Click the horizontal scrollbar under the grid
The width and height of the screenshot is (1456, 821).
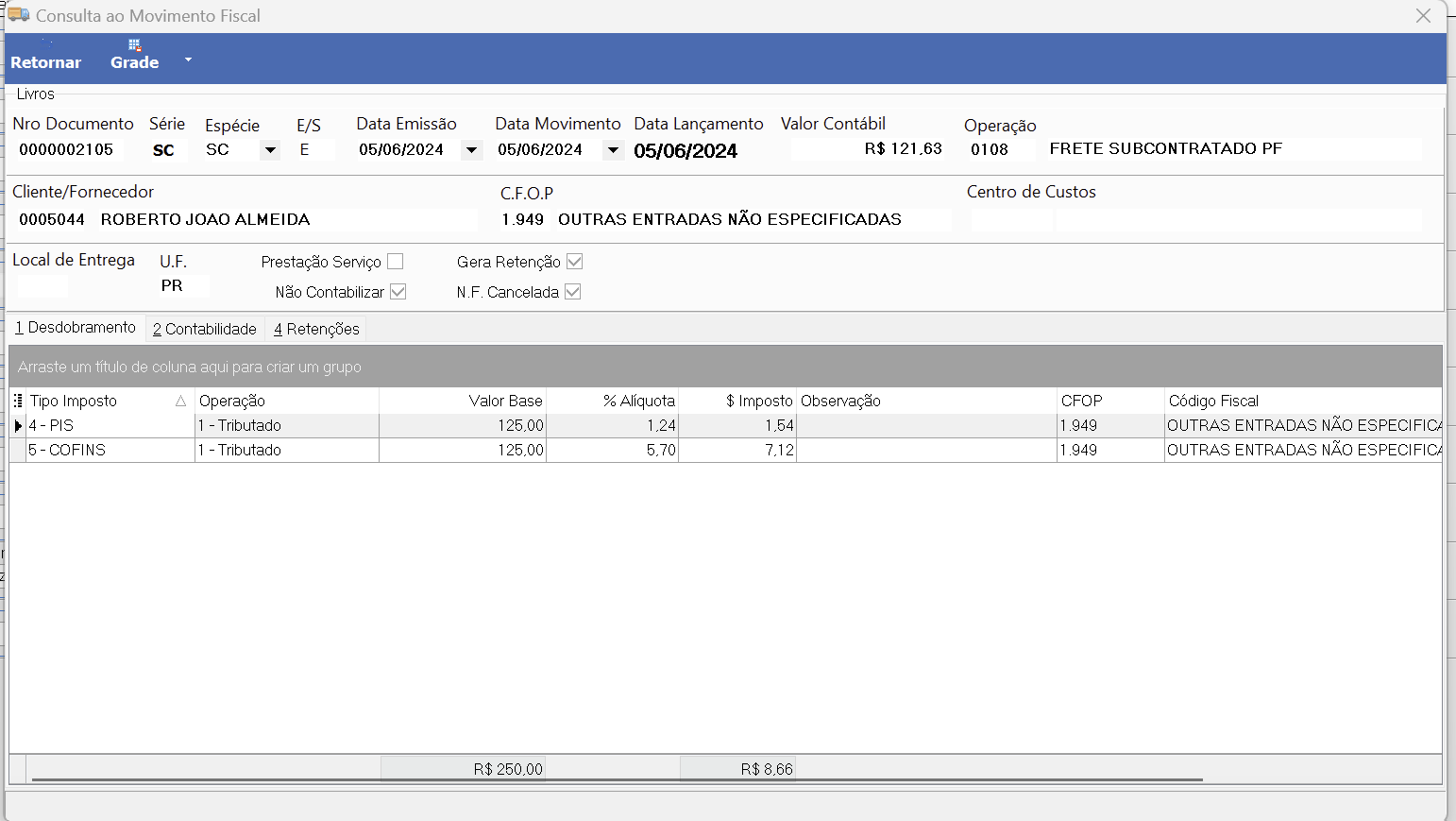(x=618, y=780)
